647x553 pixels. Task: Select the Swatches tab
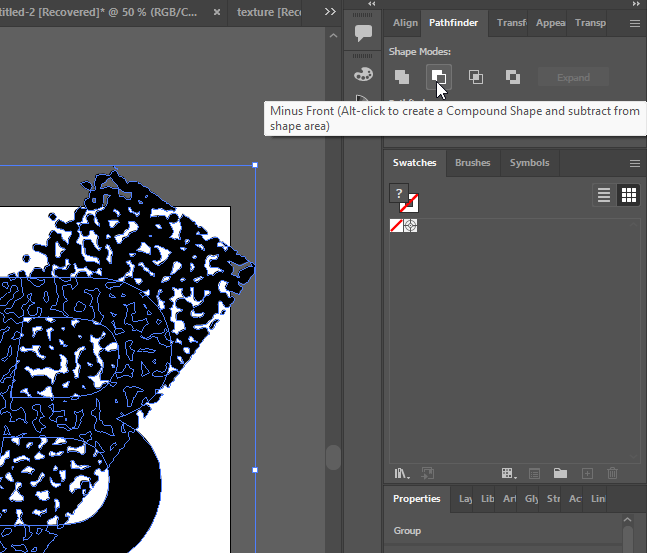(415, 163)
